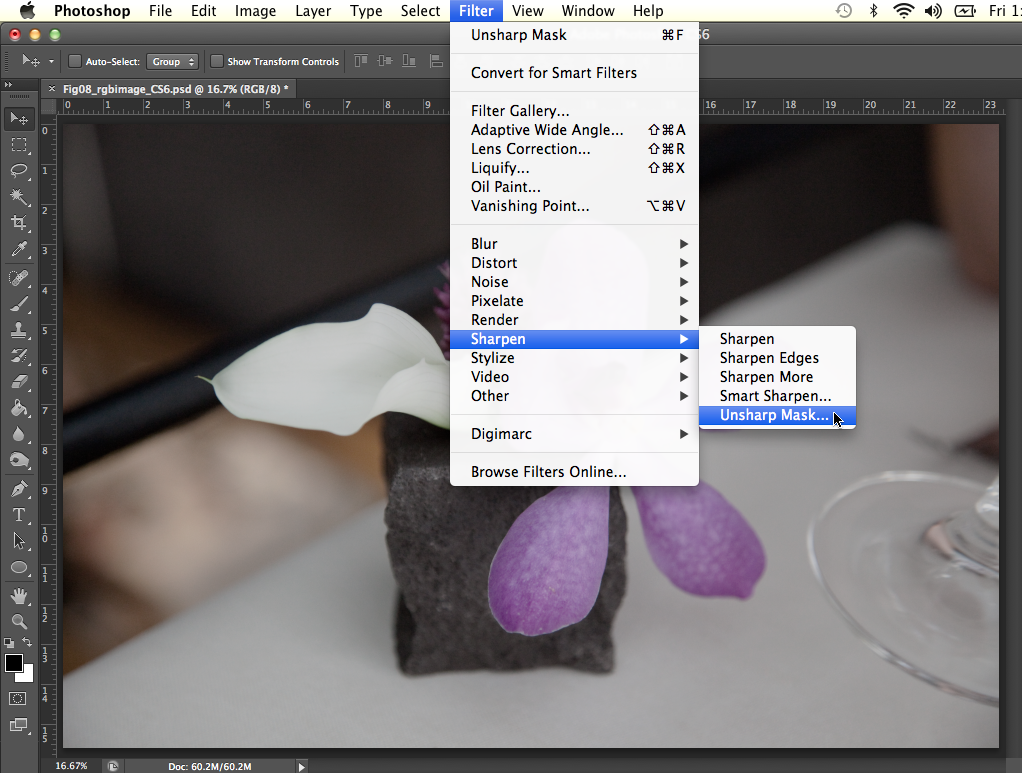Image resolution: width=1022 pixels, height=773 pixels.
Task: Click the Zoom tool magnifier
Action: pos(18,621)
